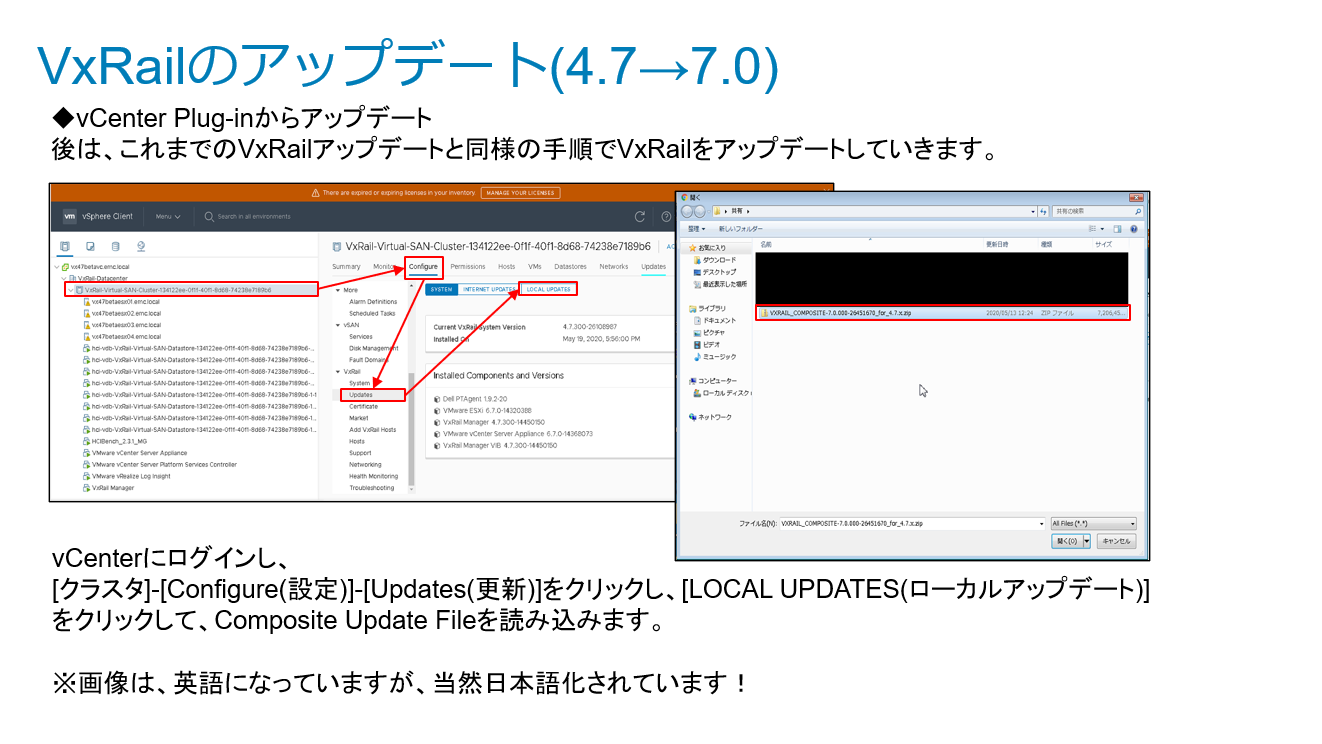The width and height of the screenshot is (1322, 744).
Task: Click the search magnifier icon in vSphere Client
Action: tap(209, 216)
